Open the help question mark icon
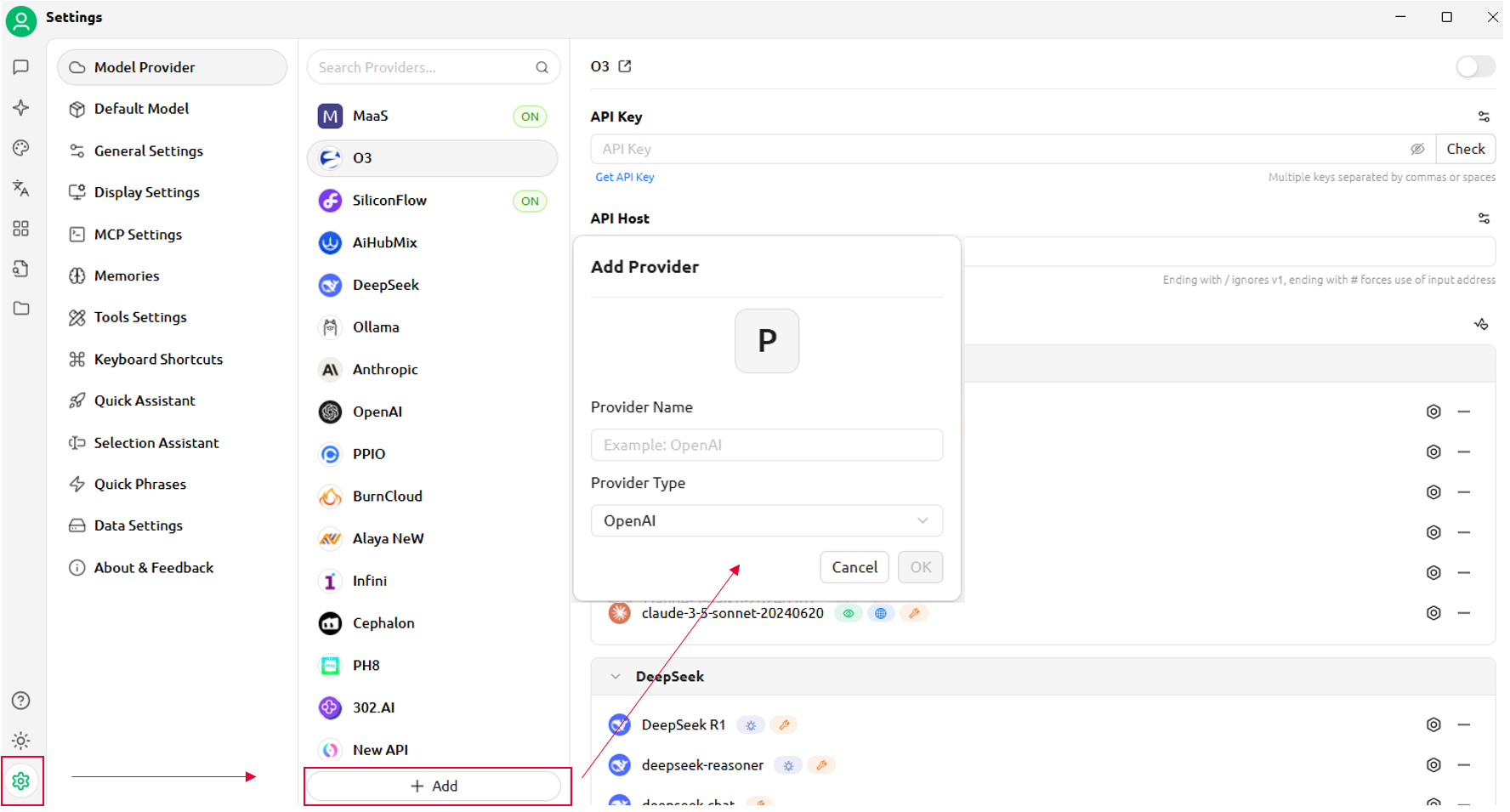Viewport: 1510px width, 812px height. click(21, 701)
